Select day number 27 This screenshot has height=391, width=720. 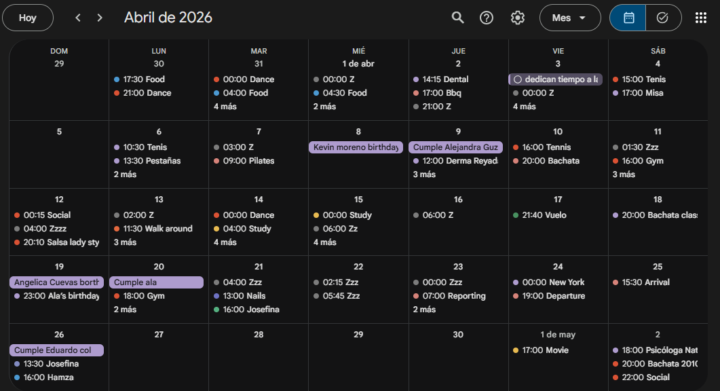tap(159, 335)
